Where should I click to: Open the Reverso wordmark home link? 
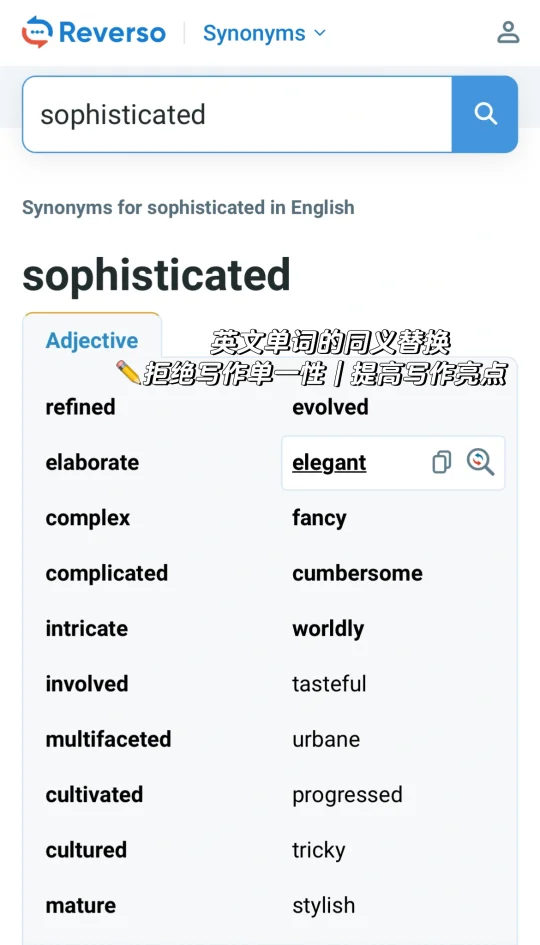pyautogui.click(x=112, y=33)
